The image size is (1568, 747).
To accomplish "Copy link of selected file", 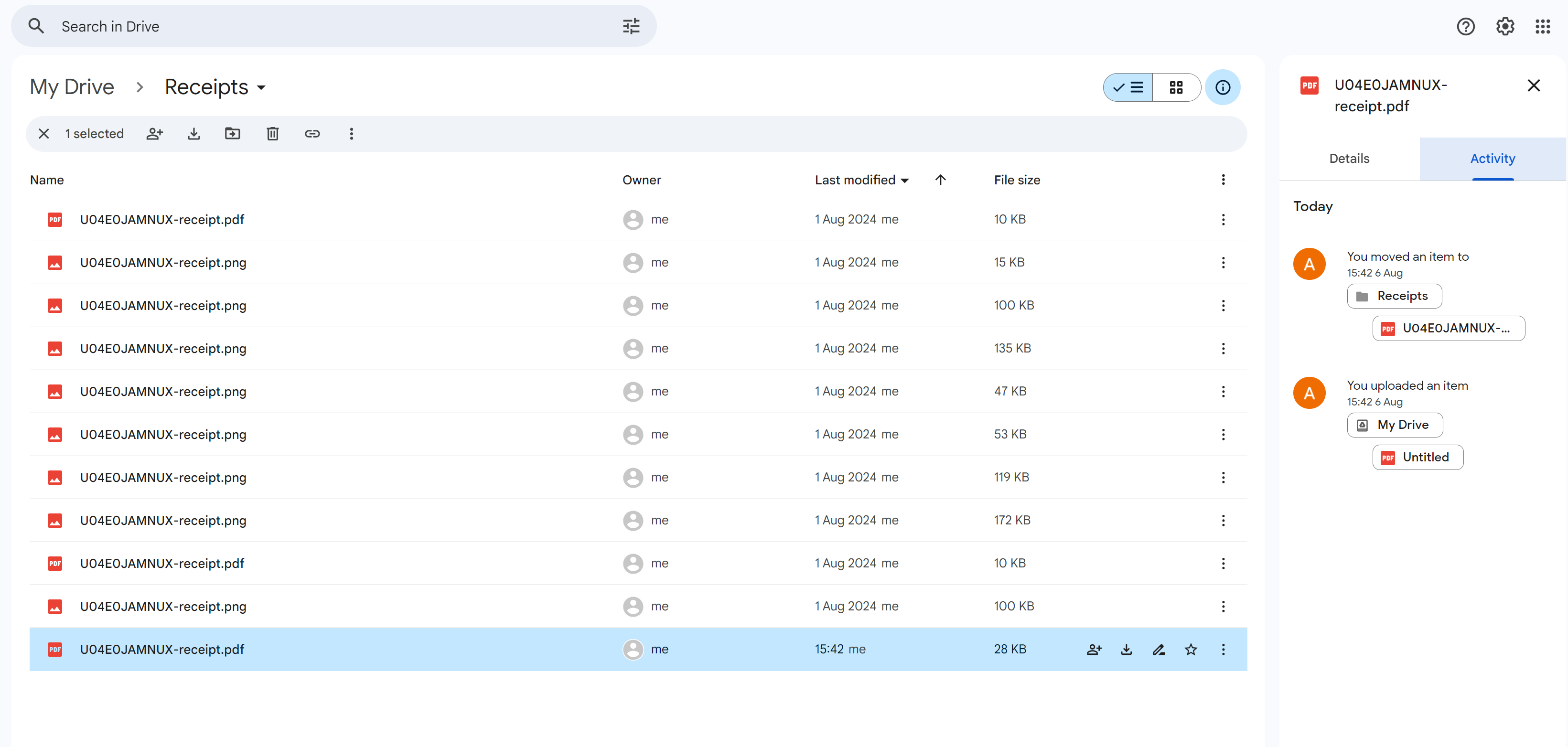I will (x=312, y=134).
